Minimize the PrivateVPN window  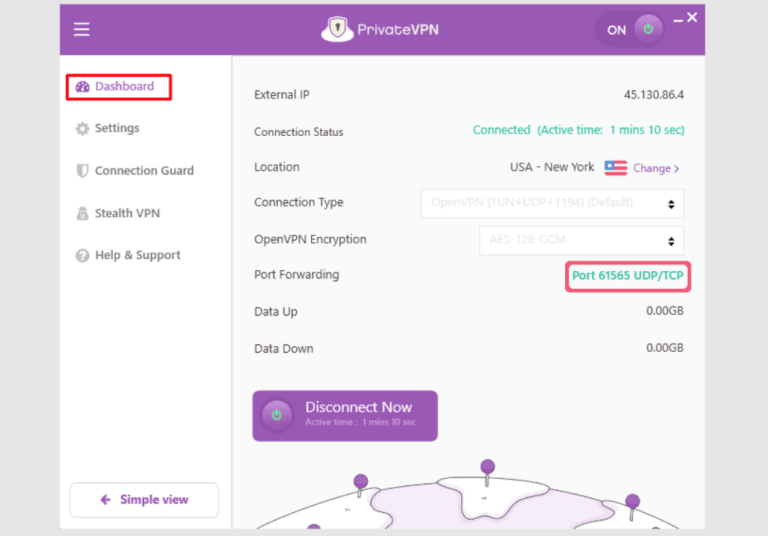[678, 21]
